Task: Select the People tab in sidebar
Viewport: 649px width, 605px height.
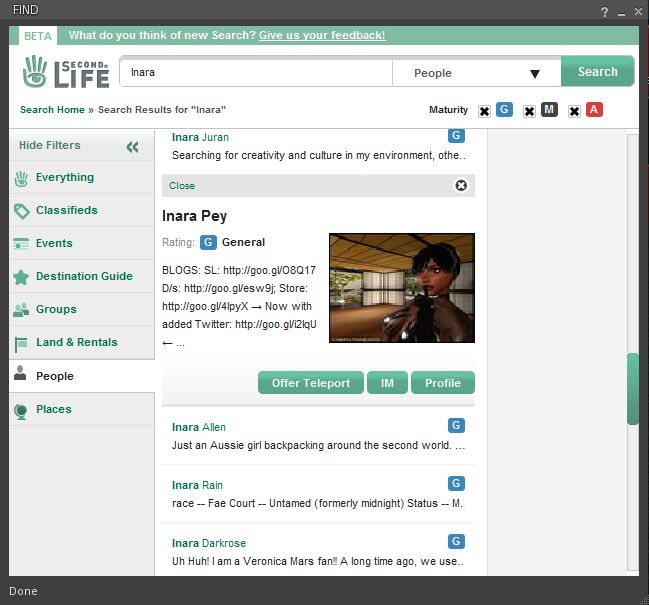Action: (x=55, y=376)
